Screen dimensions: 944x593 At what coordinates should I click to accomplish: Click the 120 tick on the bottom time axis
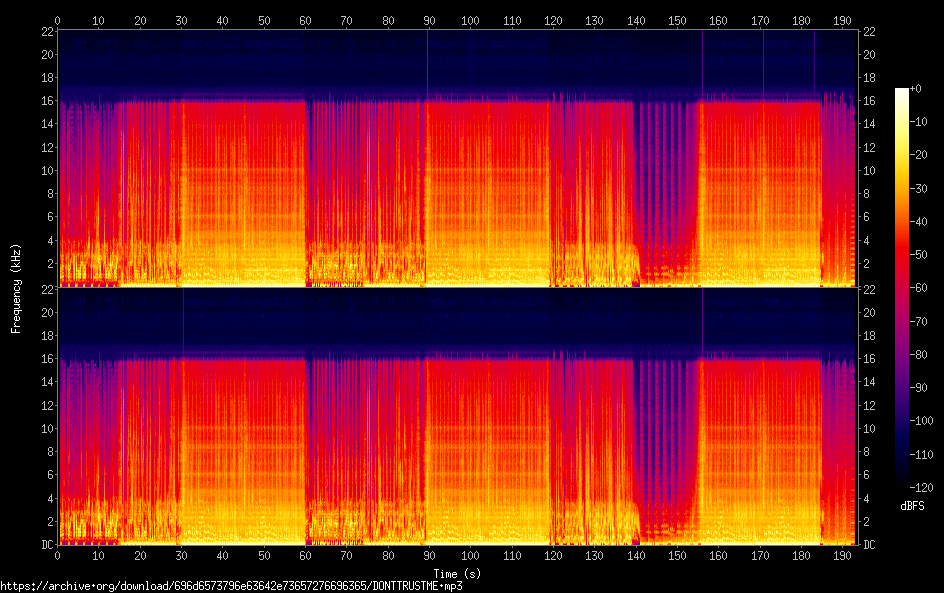(552, 555)
